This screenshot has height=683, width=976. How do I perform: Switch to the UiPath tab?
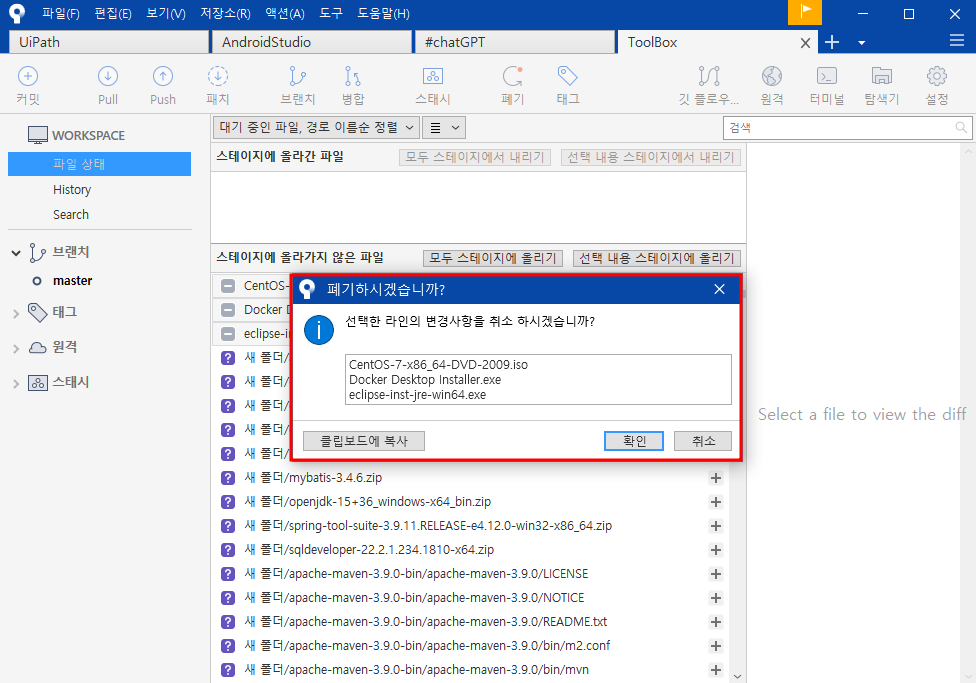[x=108, y=42]
